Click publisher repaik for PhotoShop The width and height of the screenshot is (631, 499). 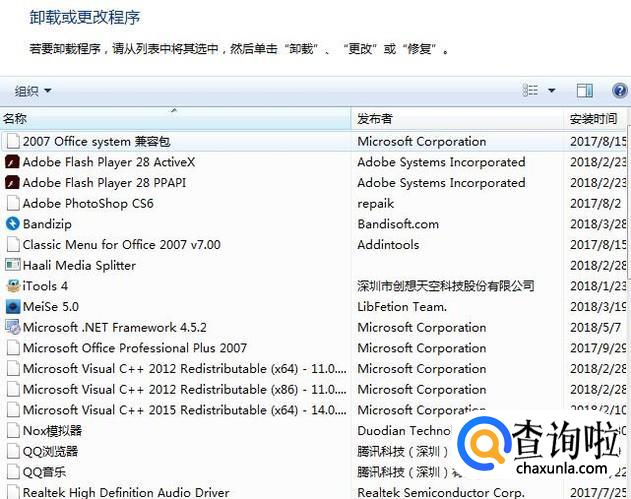point(375,204)
